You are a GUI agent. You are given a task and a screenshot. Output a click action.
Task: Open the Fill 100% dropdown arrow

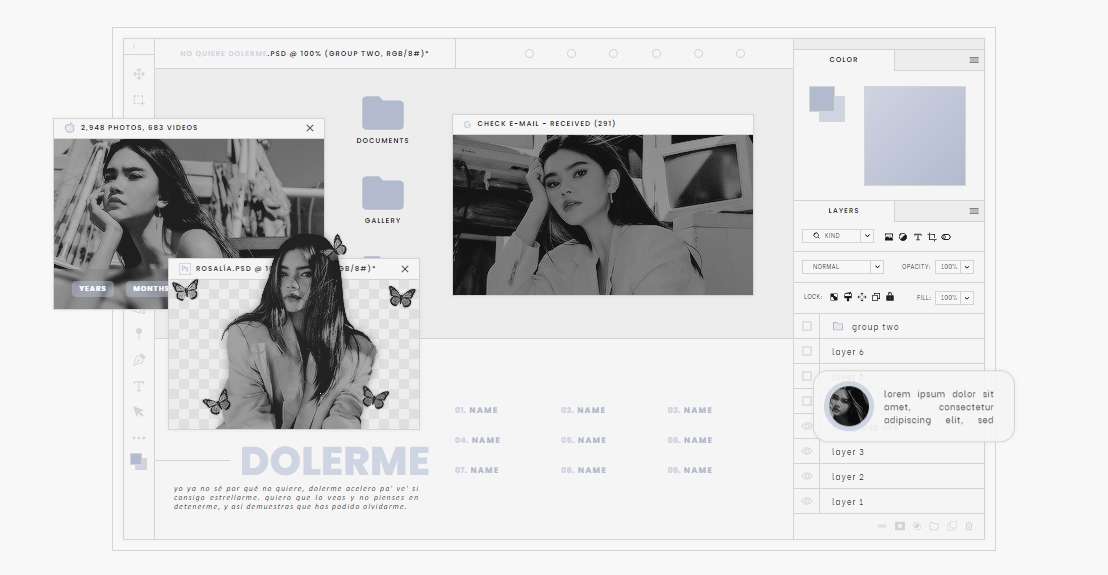(967, 297)
